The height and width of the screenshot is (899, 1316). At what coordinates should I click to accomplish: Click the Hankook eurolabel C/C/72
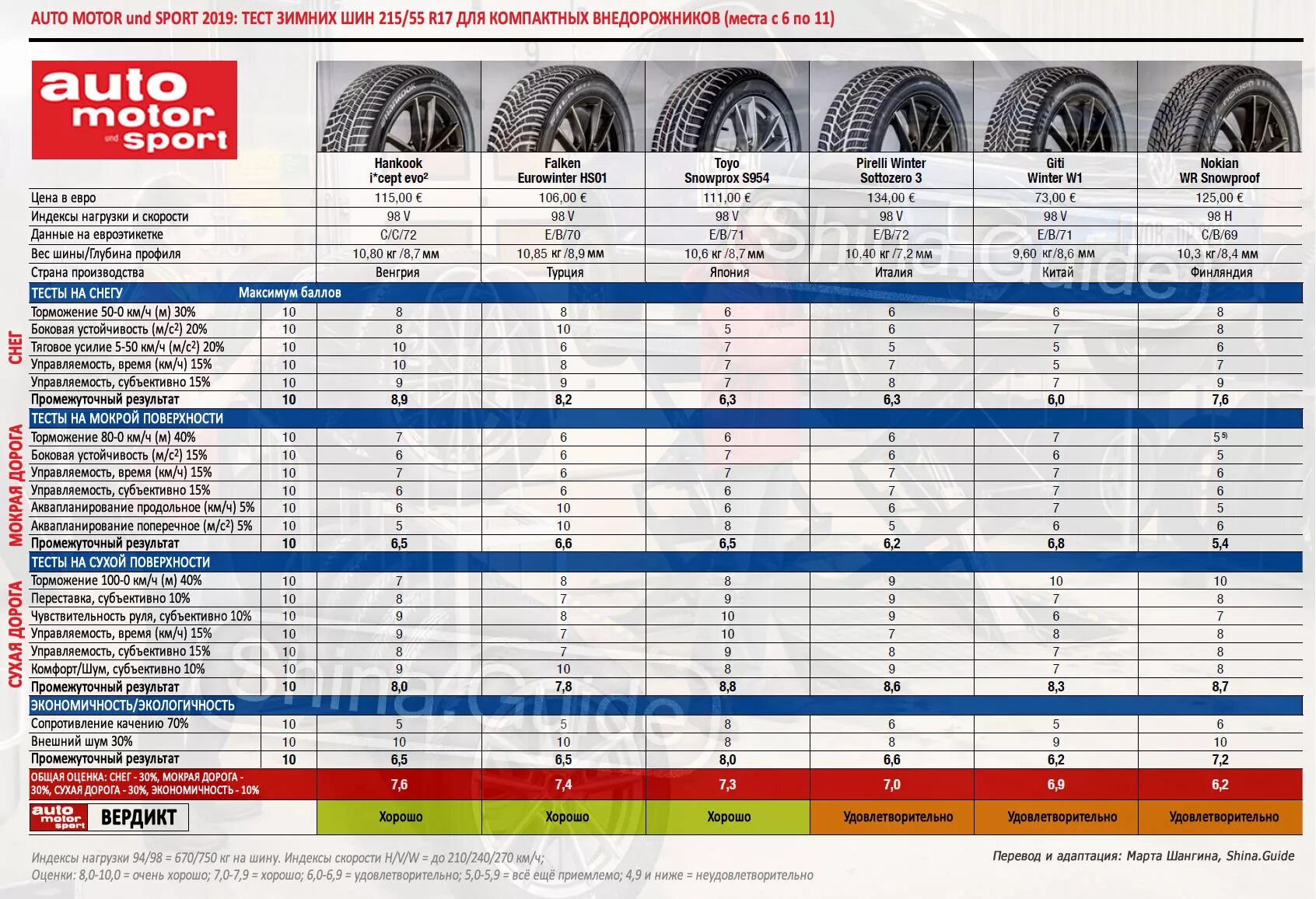tap(399, 235)
